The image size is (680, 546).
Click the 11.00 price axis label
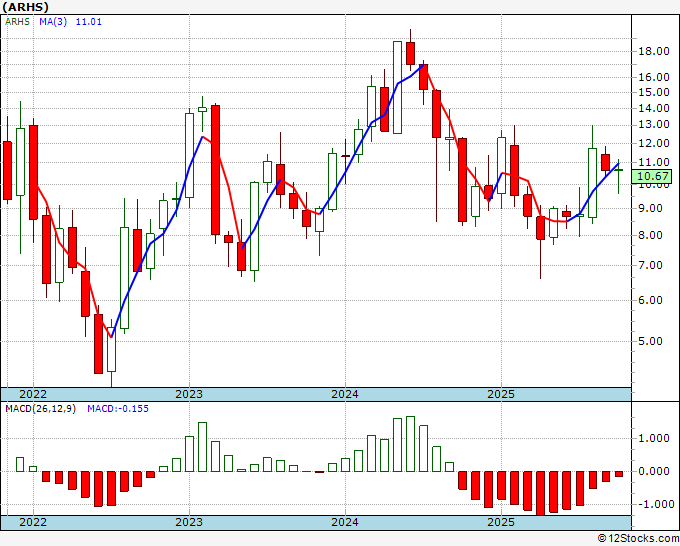[x=654, y=162]
